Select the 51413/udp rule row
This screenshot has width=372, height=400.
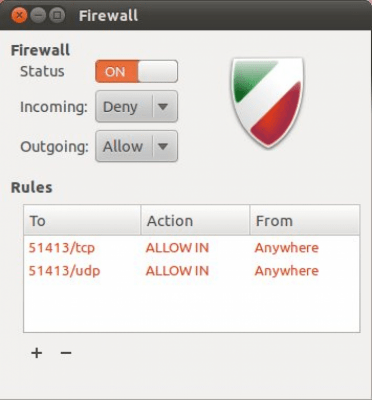[x=192, y=271]
